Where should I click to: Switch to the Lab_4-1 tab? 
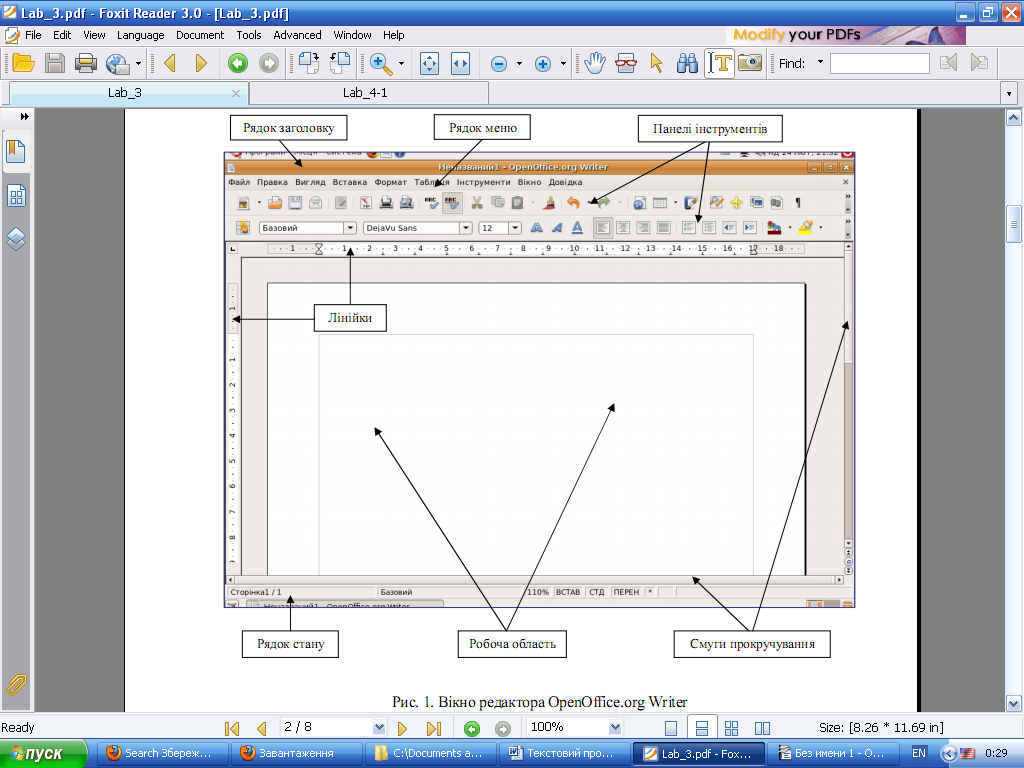click(369, 93)
